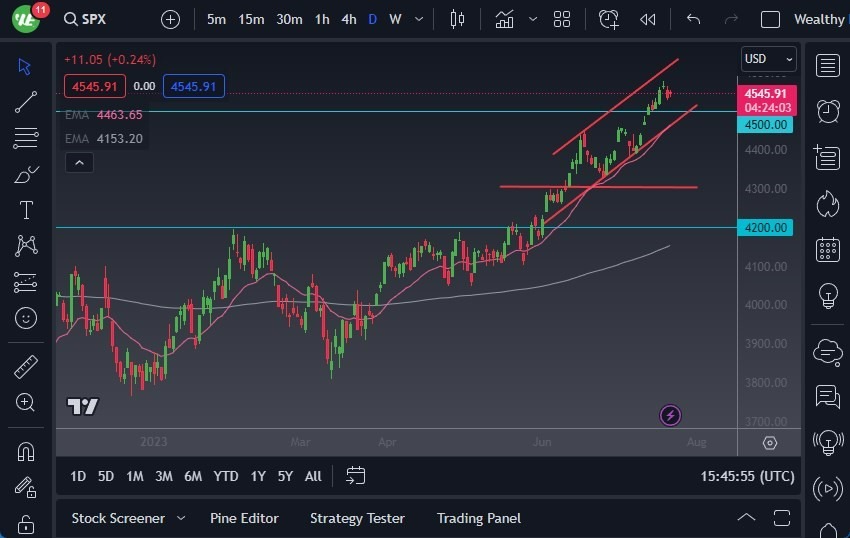The height and width of the screenshot is (538, 850).
Task: Set the range to 5Y
Action: [285, 476]
